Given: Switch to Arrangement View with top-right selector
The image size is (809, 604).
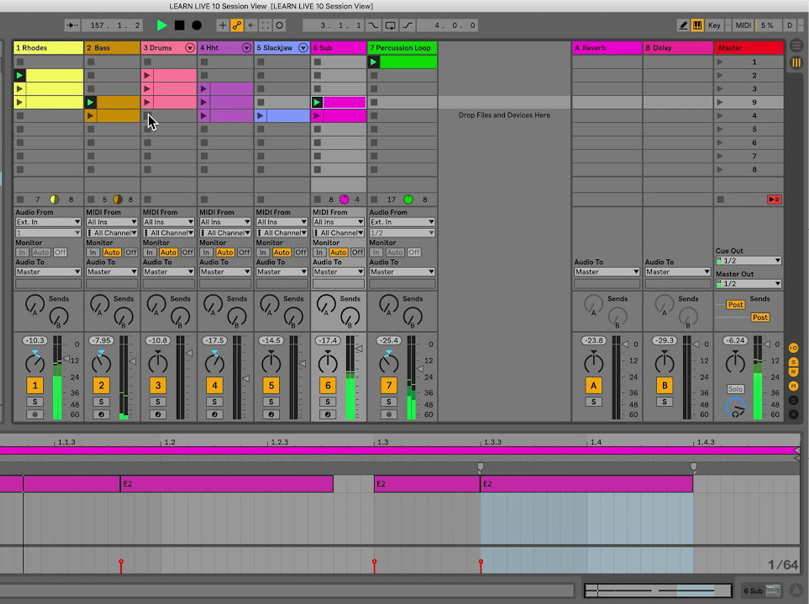Looking at the screenshot, I should pyautogui.click(x=797, y=46).
